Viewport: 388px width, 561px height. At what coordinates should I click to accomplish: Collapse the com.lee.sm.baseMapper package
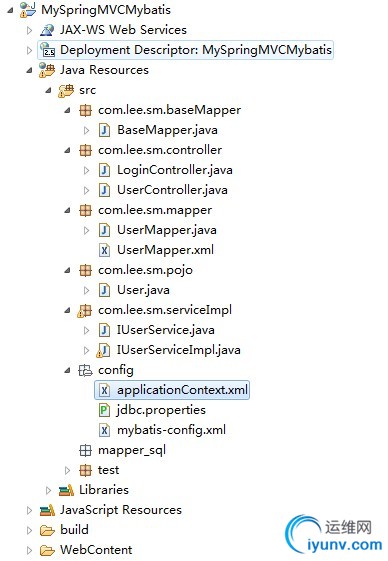coord(67,111)
